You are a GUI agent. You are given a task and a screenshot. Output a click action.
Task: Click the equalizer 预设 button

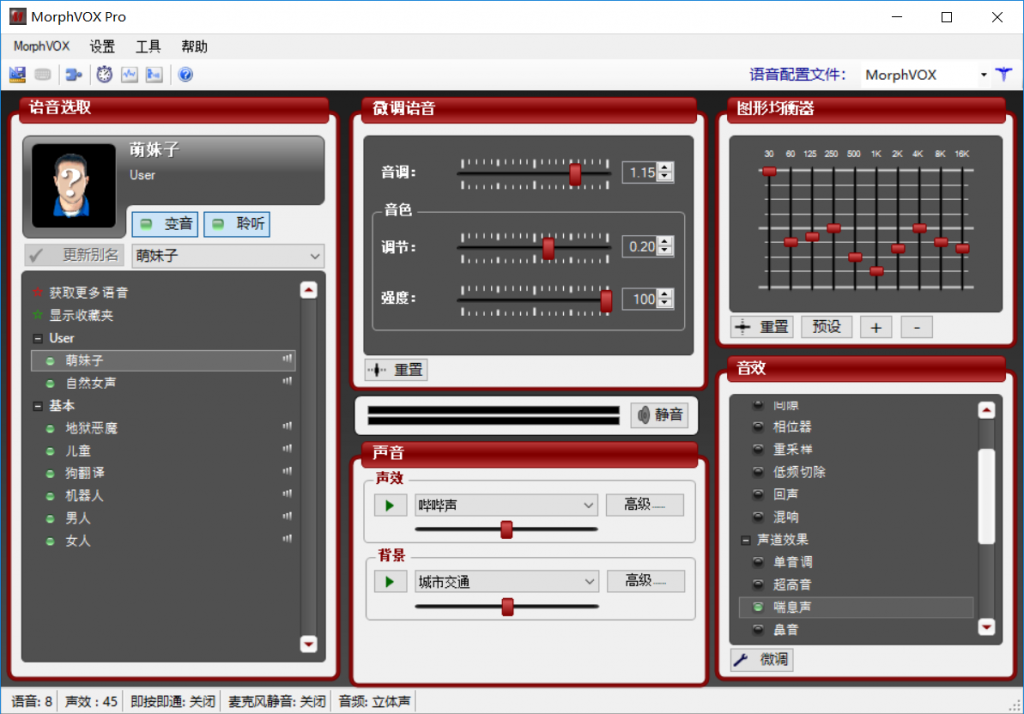click(x=827, y=327)
